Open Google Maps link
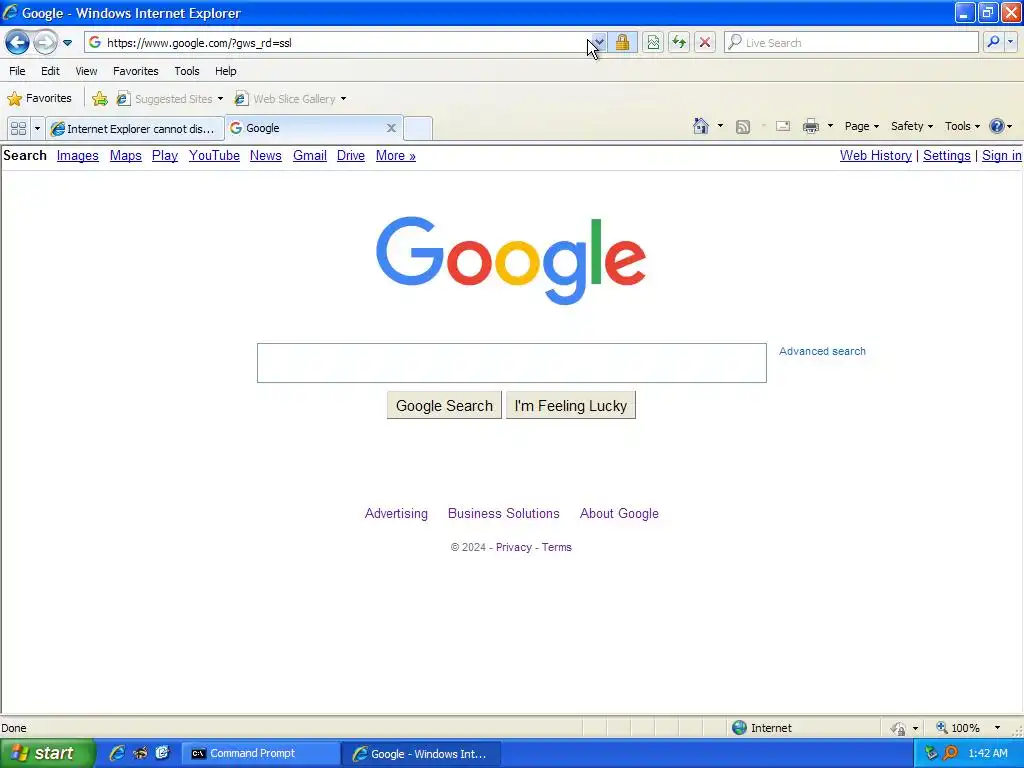 [x=125, y=155]
